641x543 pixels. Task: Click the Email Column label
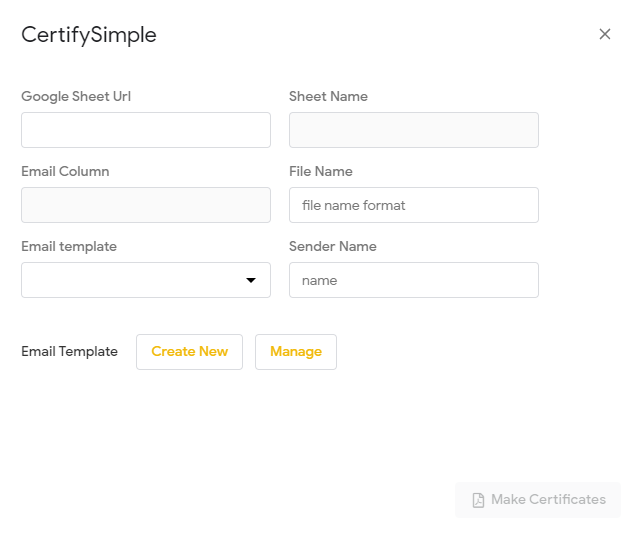65,172
